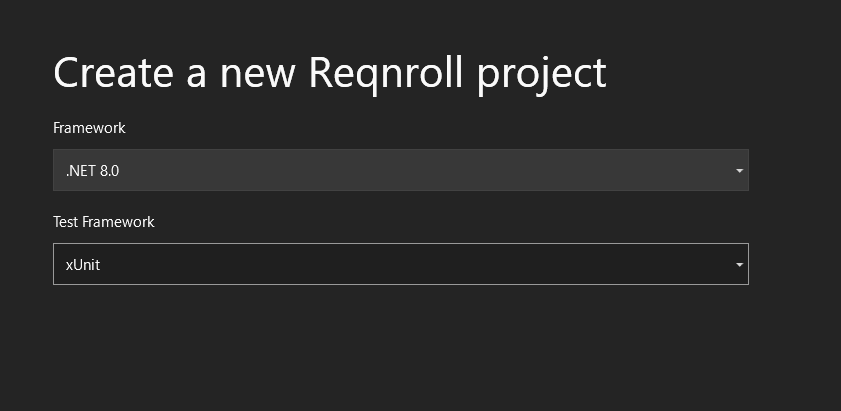
Task: Click the "xUnit" selected value text
Action: pyautogui.click(x=83, y=265)
